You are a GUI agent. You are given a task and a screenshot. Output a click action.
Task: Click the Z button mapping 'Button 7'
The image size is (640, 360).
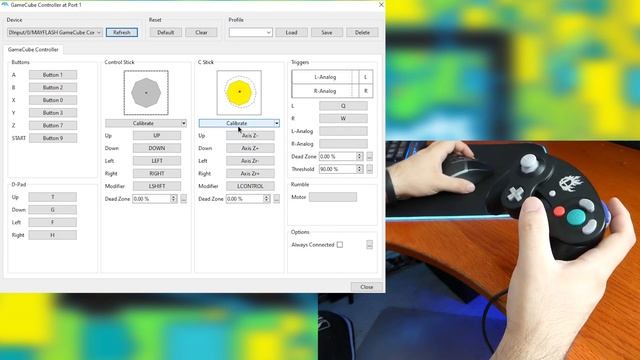click(53, 125)
